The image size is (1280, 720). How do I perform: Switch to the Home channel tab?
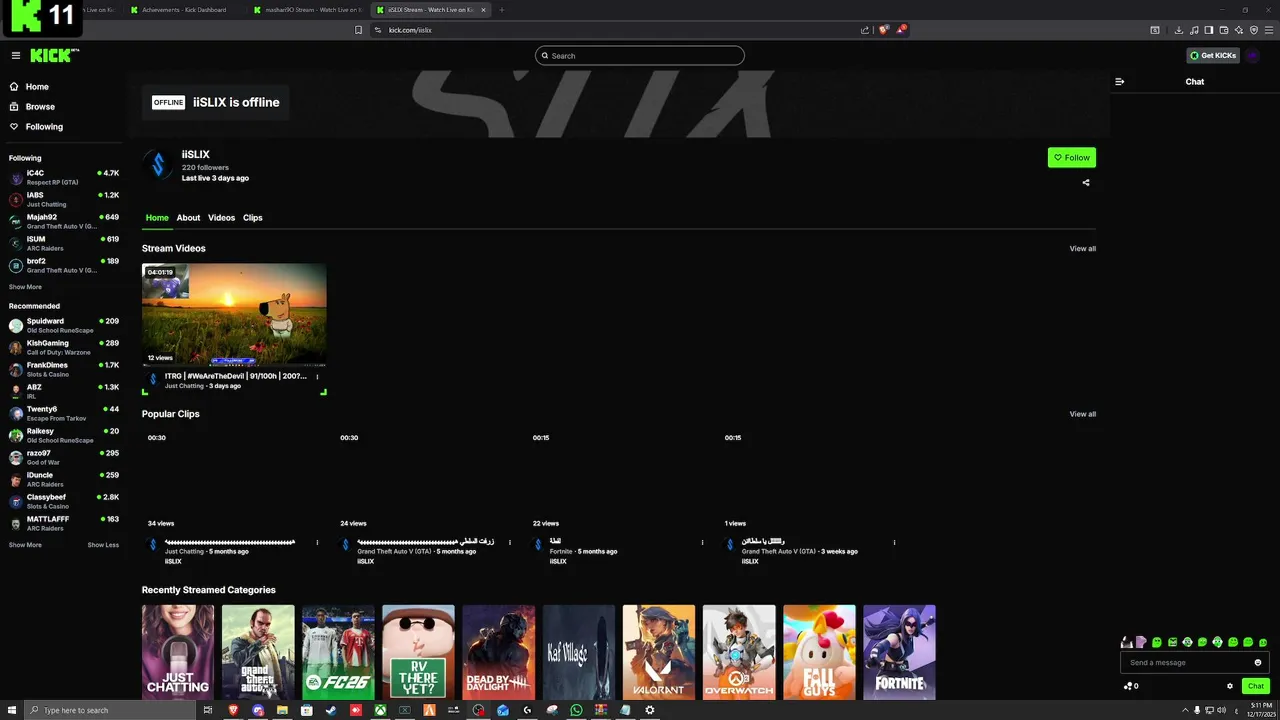coord(157,218)
